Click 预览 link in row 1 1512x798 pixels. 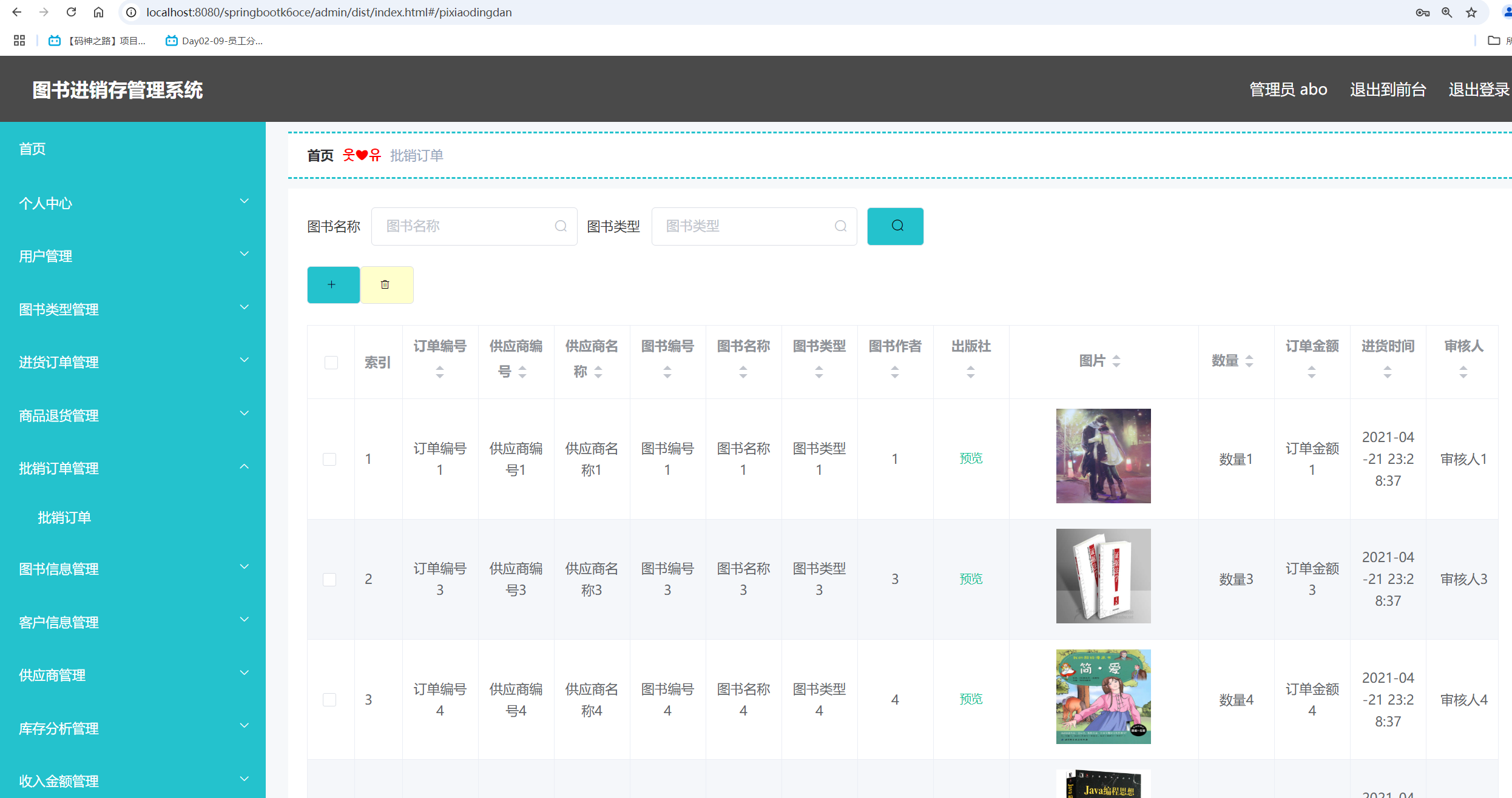971,458
